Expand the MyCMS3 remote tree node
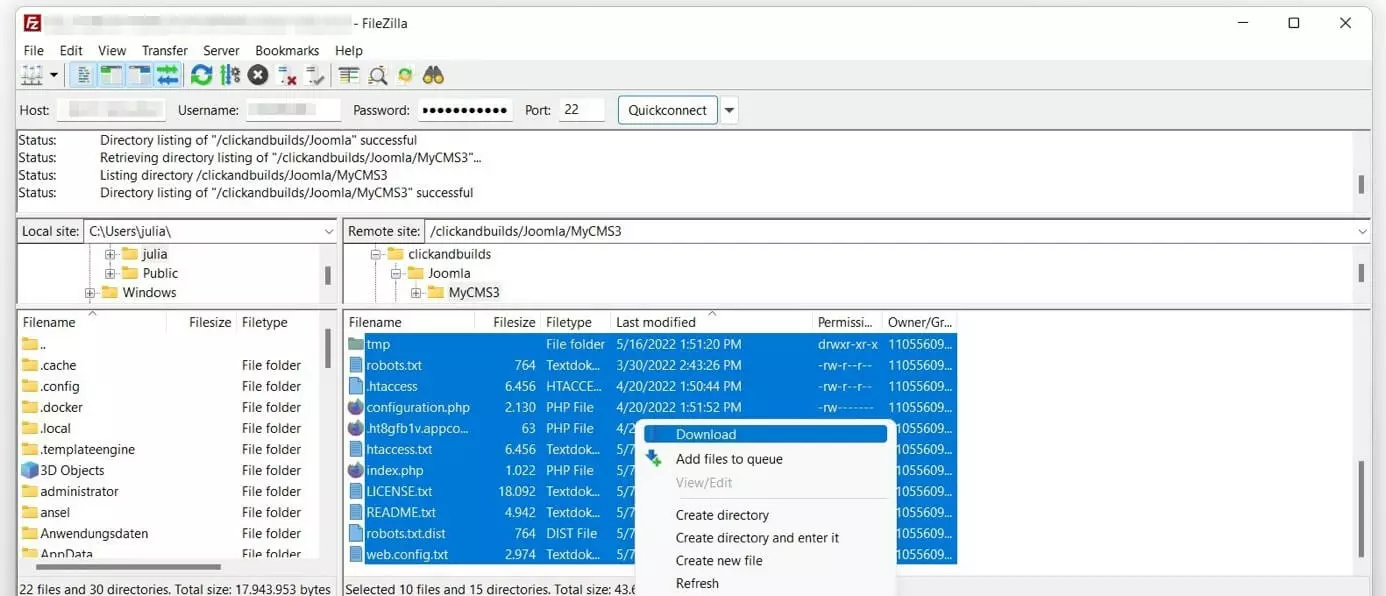Viewport: 1386px width, 596px height. [416, 293]
